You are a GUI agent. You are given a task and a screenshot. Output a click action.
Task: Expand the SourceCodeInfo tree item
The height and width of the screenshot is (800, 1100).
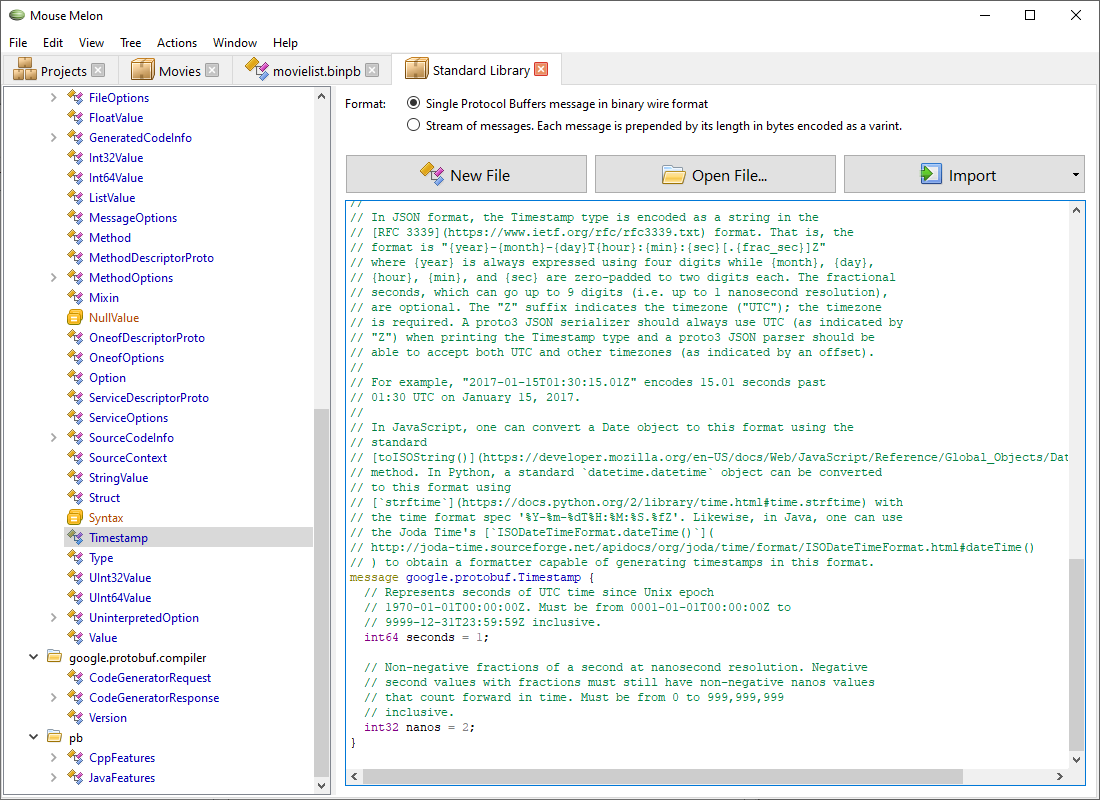point(53,437)
